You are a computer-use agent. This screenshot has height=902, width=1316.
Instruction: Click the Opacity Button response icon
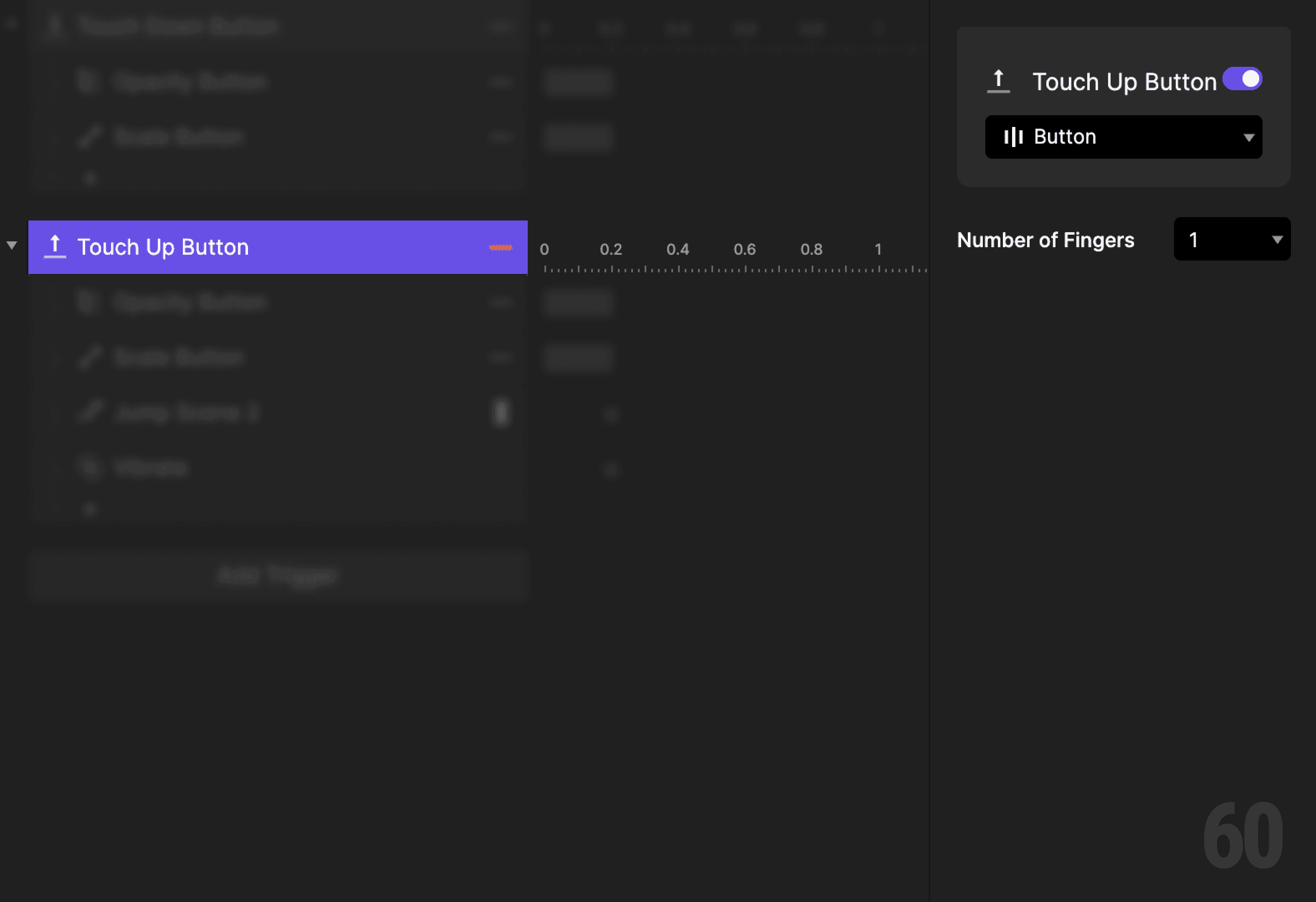(x=88, y=81)
